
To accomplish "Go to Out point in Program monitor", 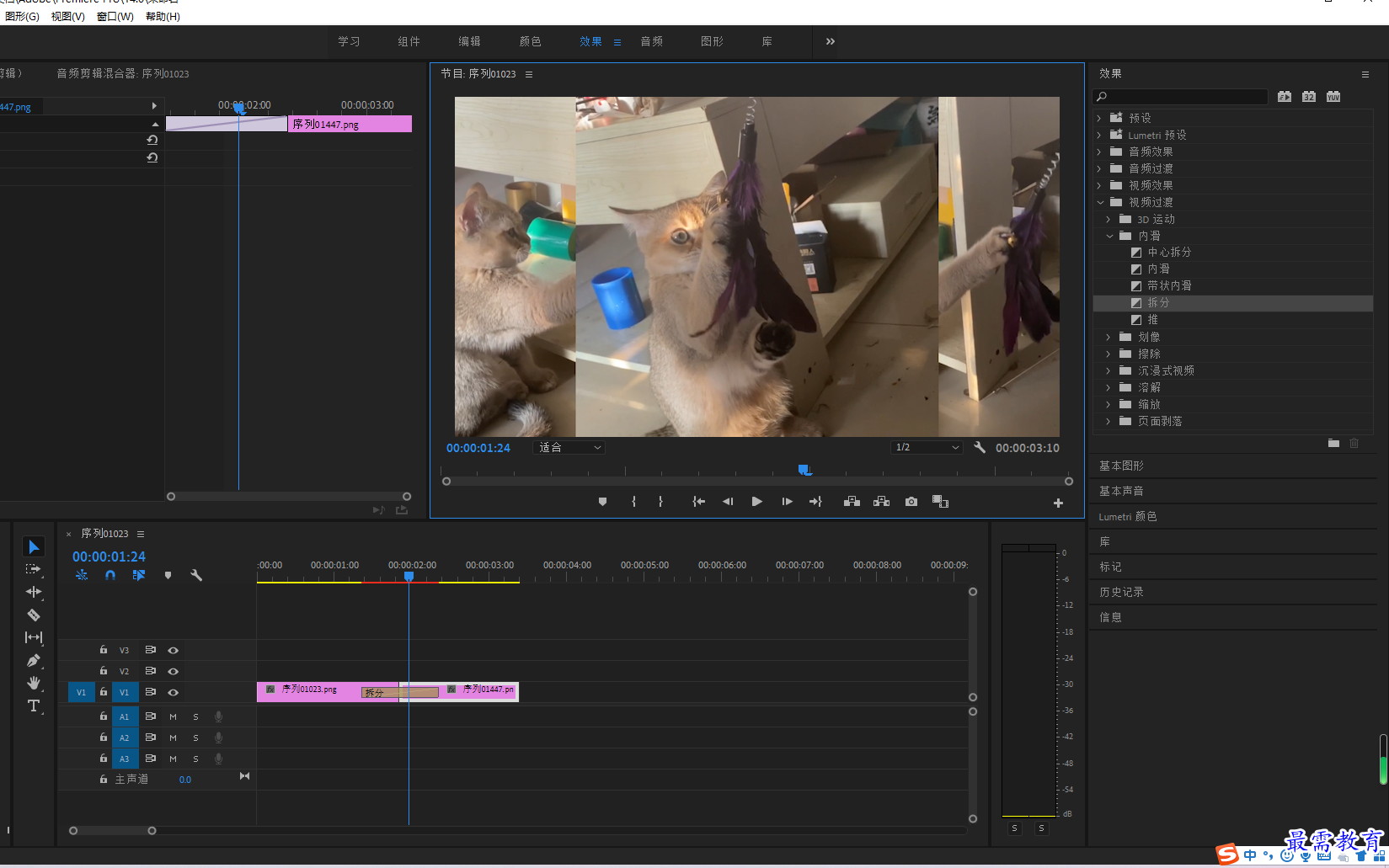I will 815,502.
